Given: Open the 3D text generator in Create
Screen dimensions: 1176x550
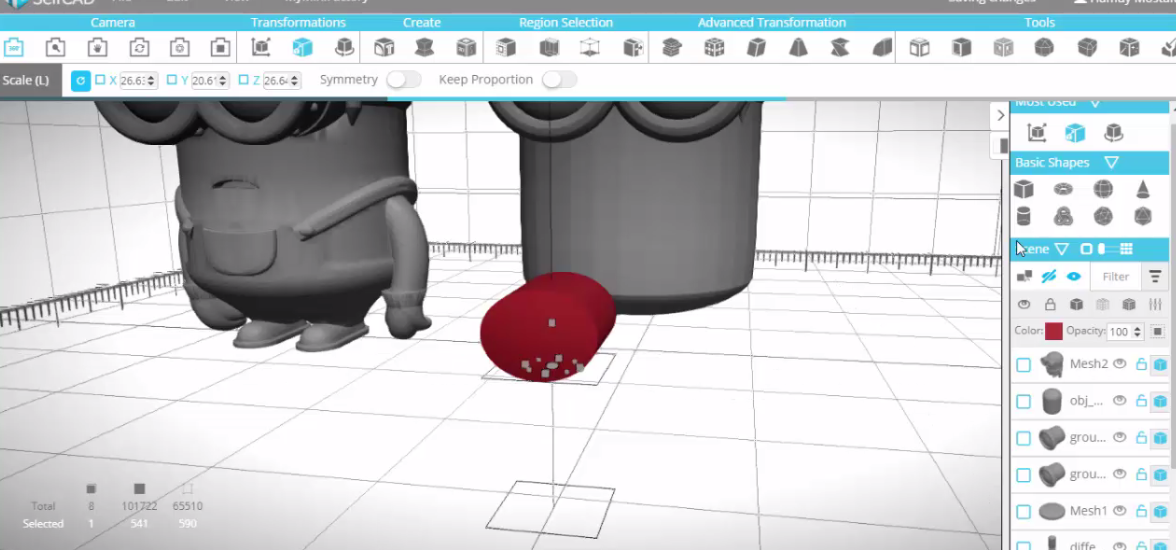Looking at the screenshot, I should tap(384, 48).
